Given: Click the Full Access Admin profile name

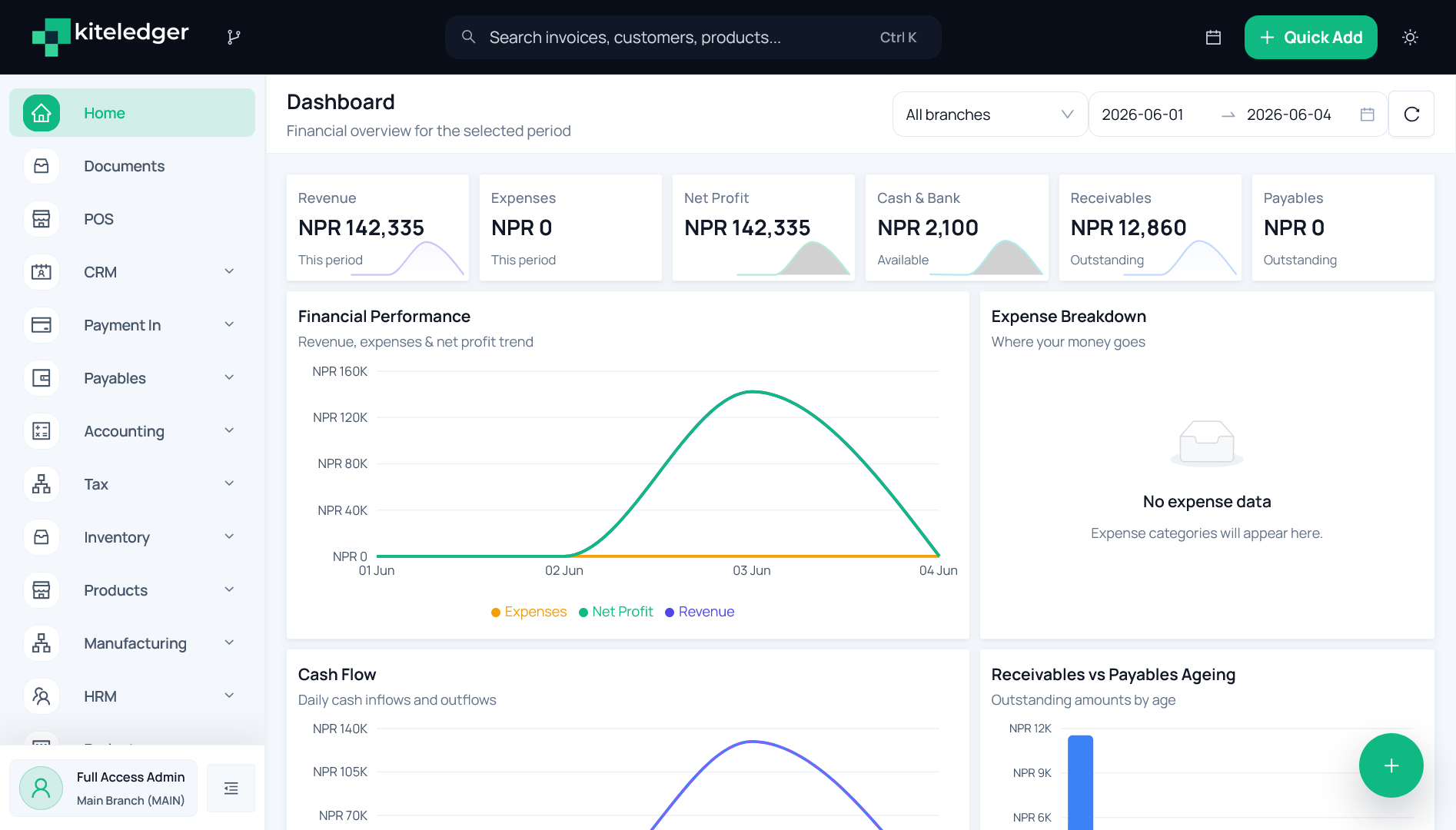Looking at the screenshot, I should [x=131, y=777].
